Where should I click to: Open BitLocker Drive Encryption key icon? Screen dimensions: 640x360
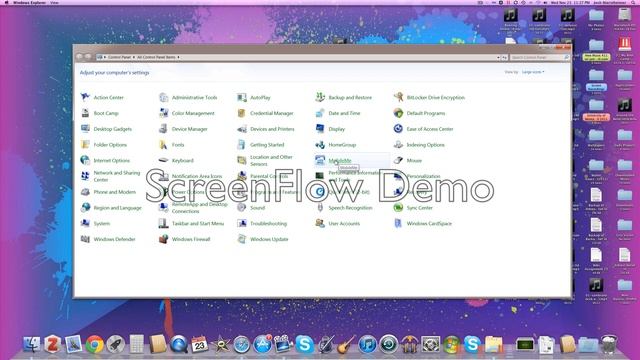[x=398, y=97]
